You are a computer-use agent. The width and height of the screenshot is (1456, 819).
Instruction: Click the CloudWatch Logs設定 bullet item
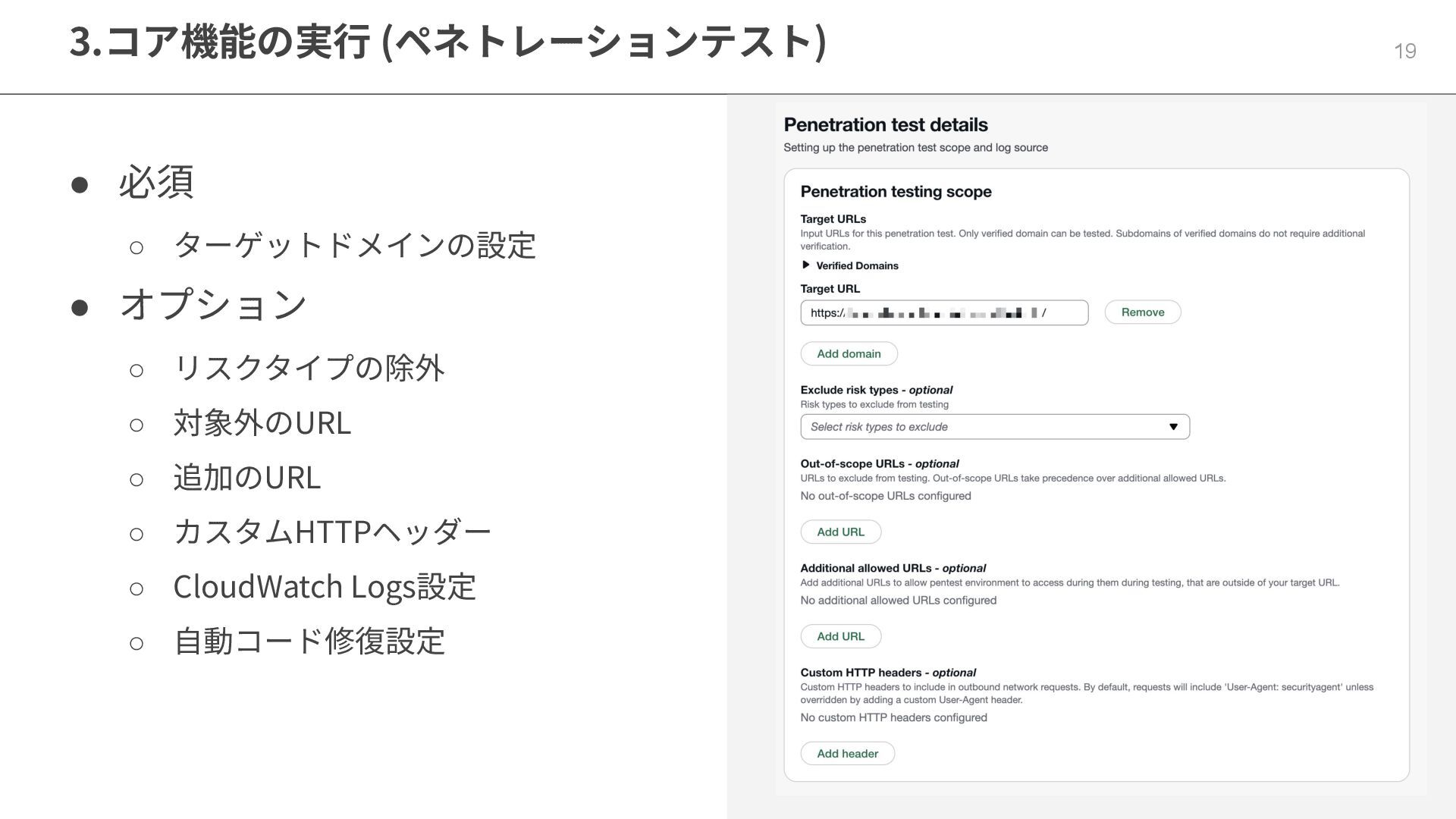tap(324, 587)
